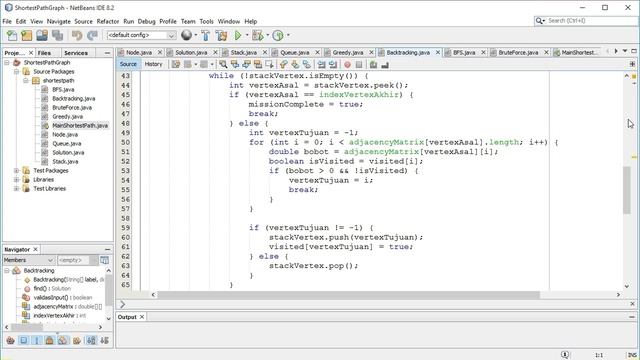Click Next Bookmark editor icon
Screen dimensions: 640x360
coord(295,64)
